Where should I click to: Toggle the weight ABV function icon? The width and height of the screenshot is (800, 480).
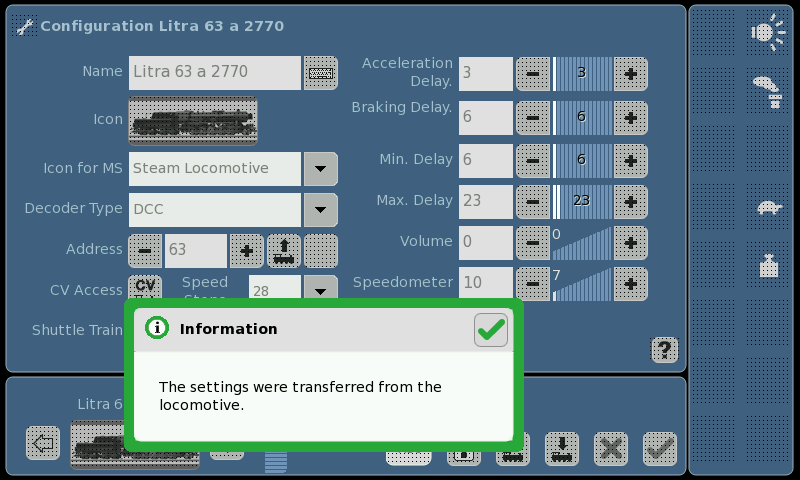768,266
